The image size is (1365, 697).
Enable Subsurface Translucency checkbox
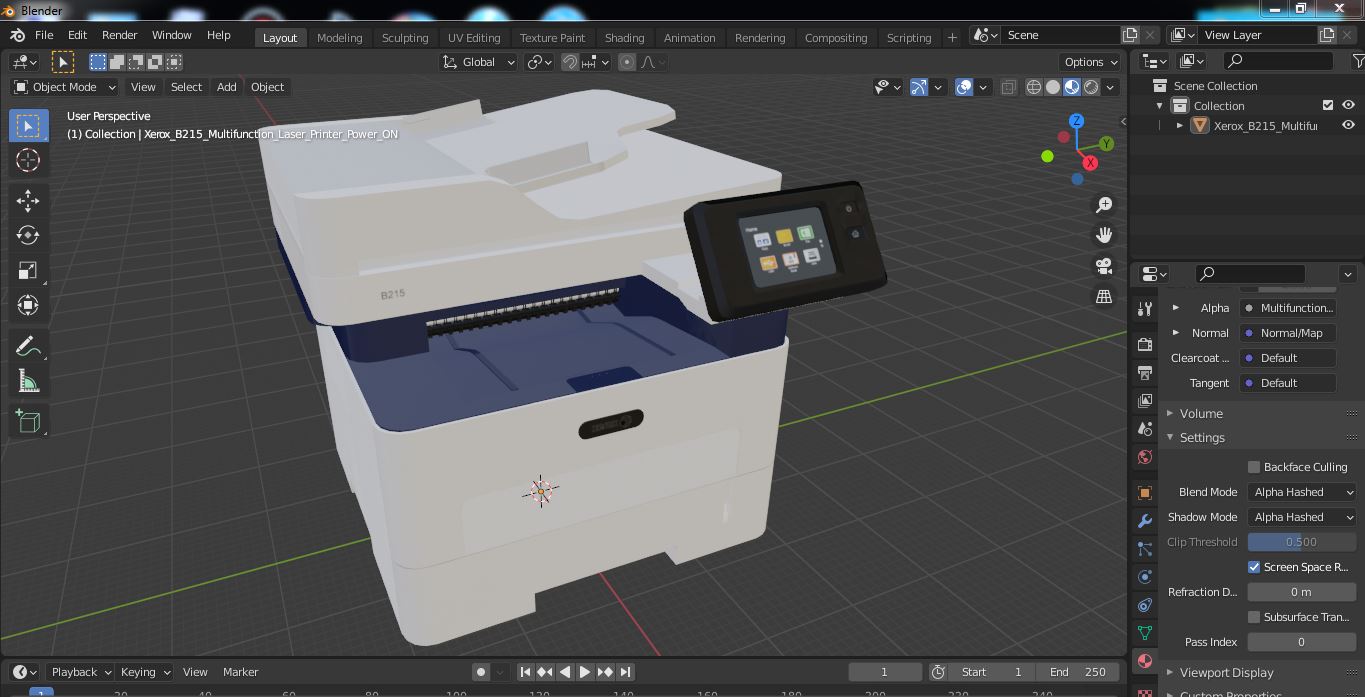click(1254, 617)
